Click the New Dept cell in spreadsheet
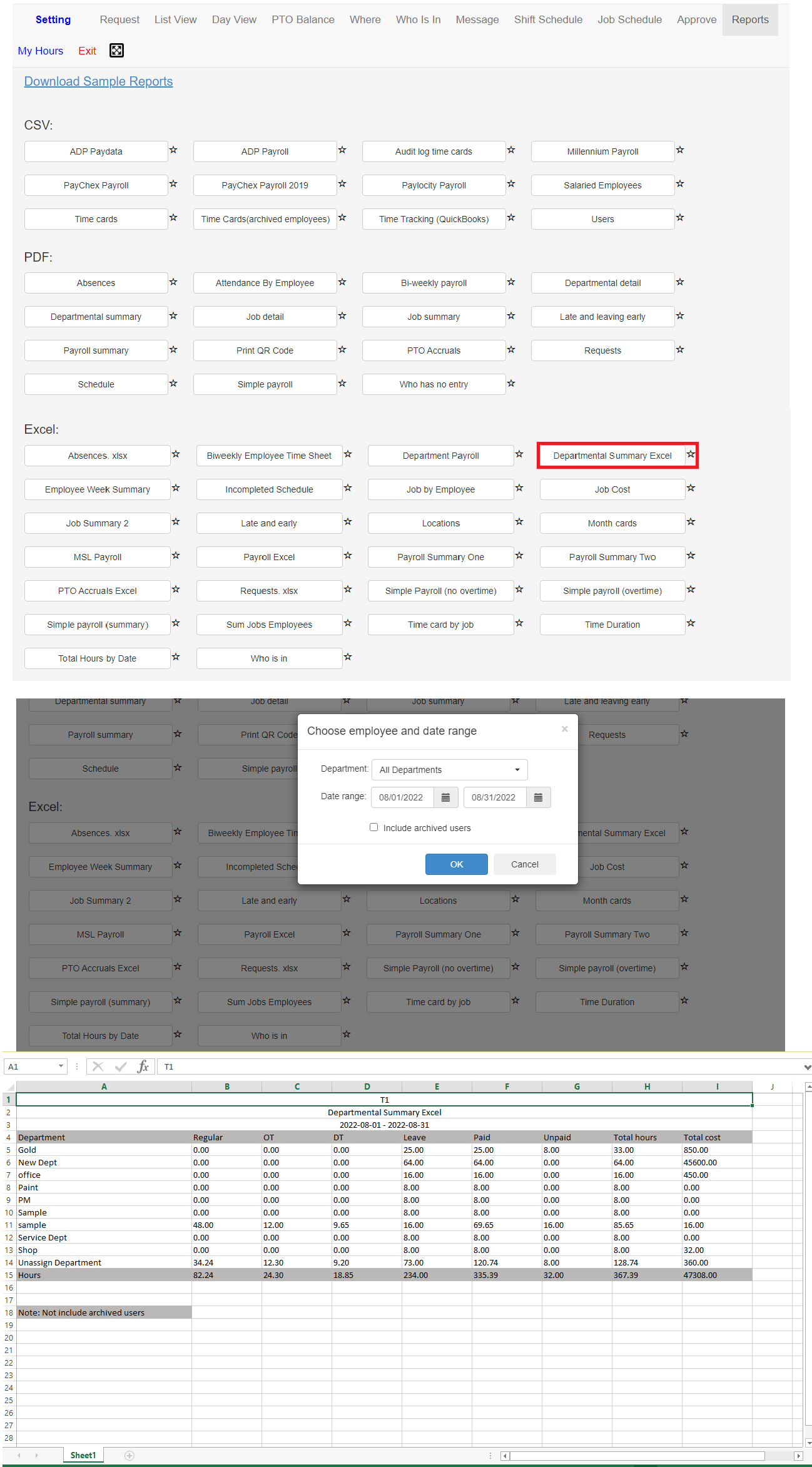812x1467 pixels. [104, 1162]
